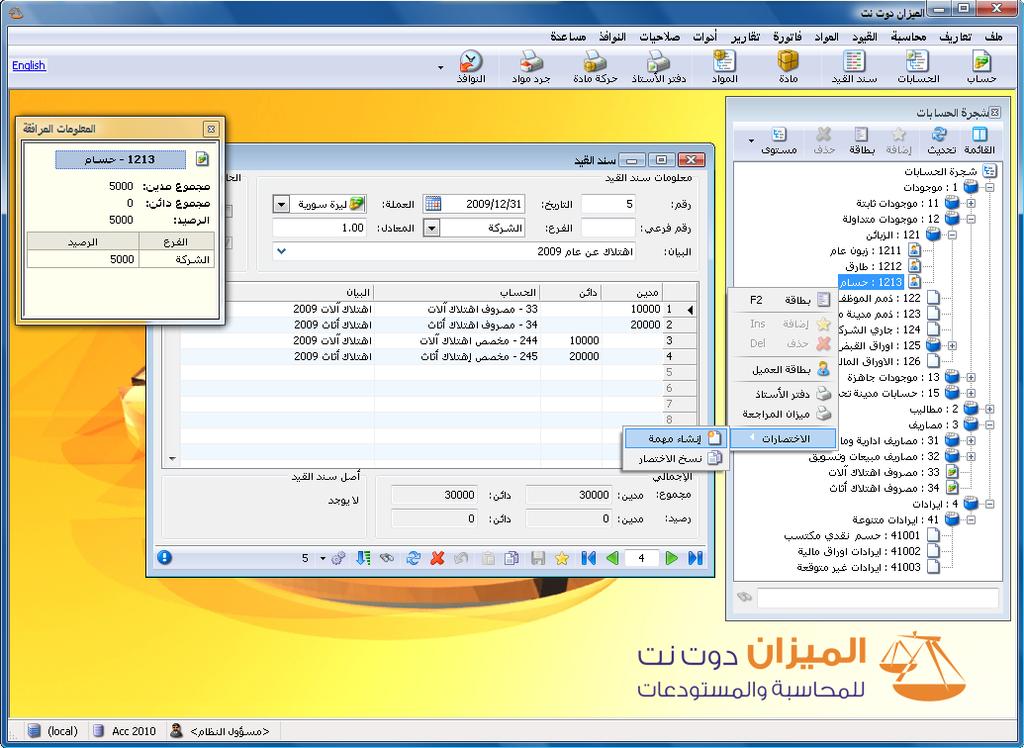Click the binoculars search icon in voucher toolbar

(388, 558)
